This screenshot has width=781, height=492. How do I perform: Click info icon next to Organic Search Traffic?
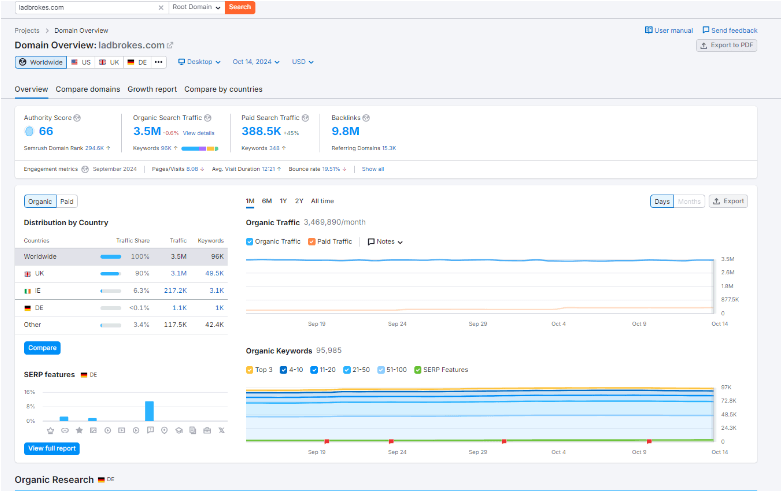208,118
